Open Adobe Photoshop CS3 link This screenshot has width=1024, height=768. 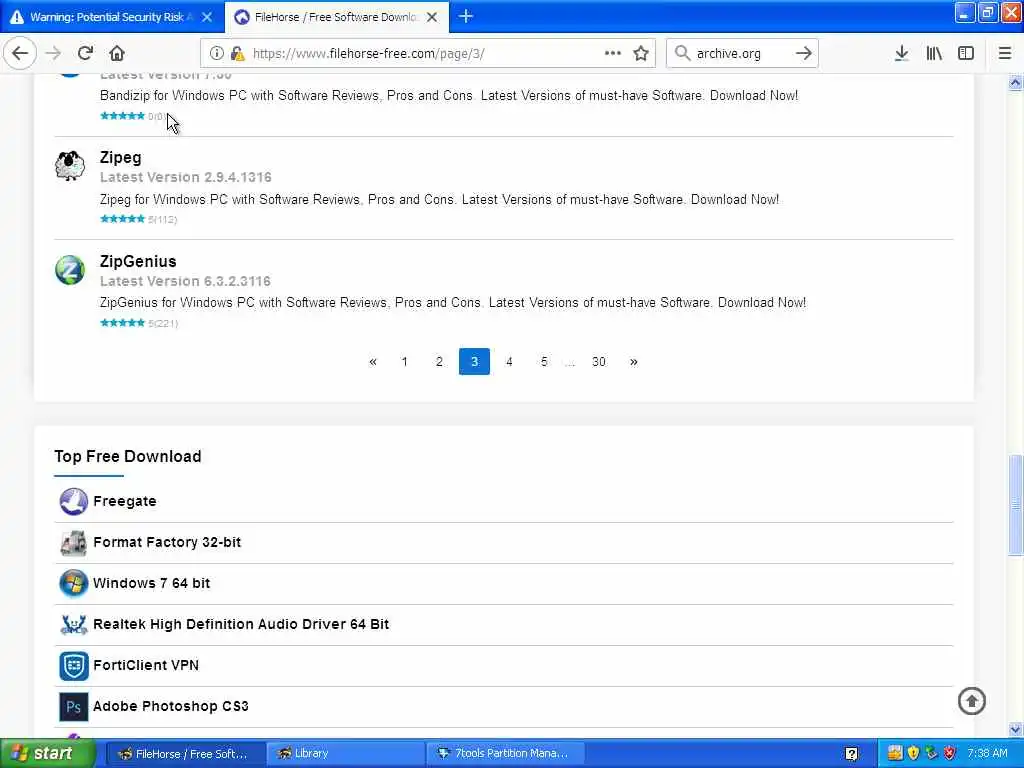point(170,706)
